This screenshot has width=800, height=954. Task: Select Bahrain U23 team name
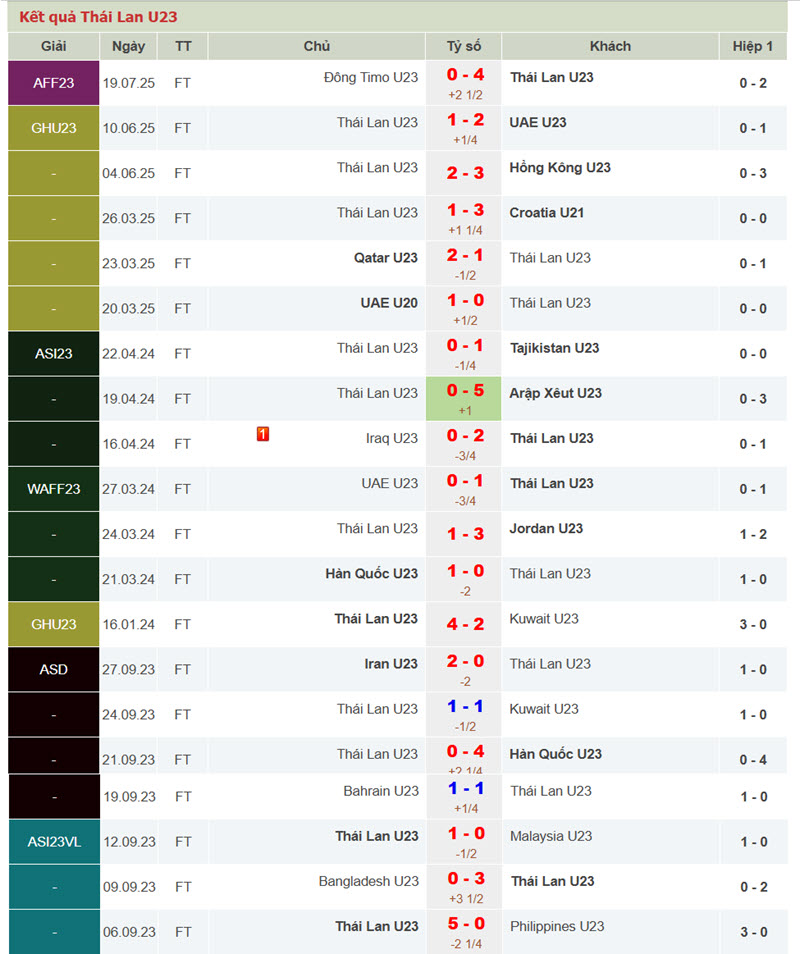coord(381,791)
